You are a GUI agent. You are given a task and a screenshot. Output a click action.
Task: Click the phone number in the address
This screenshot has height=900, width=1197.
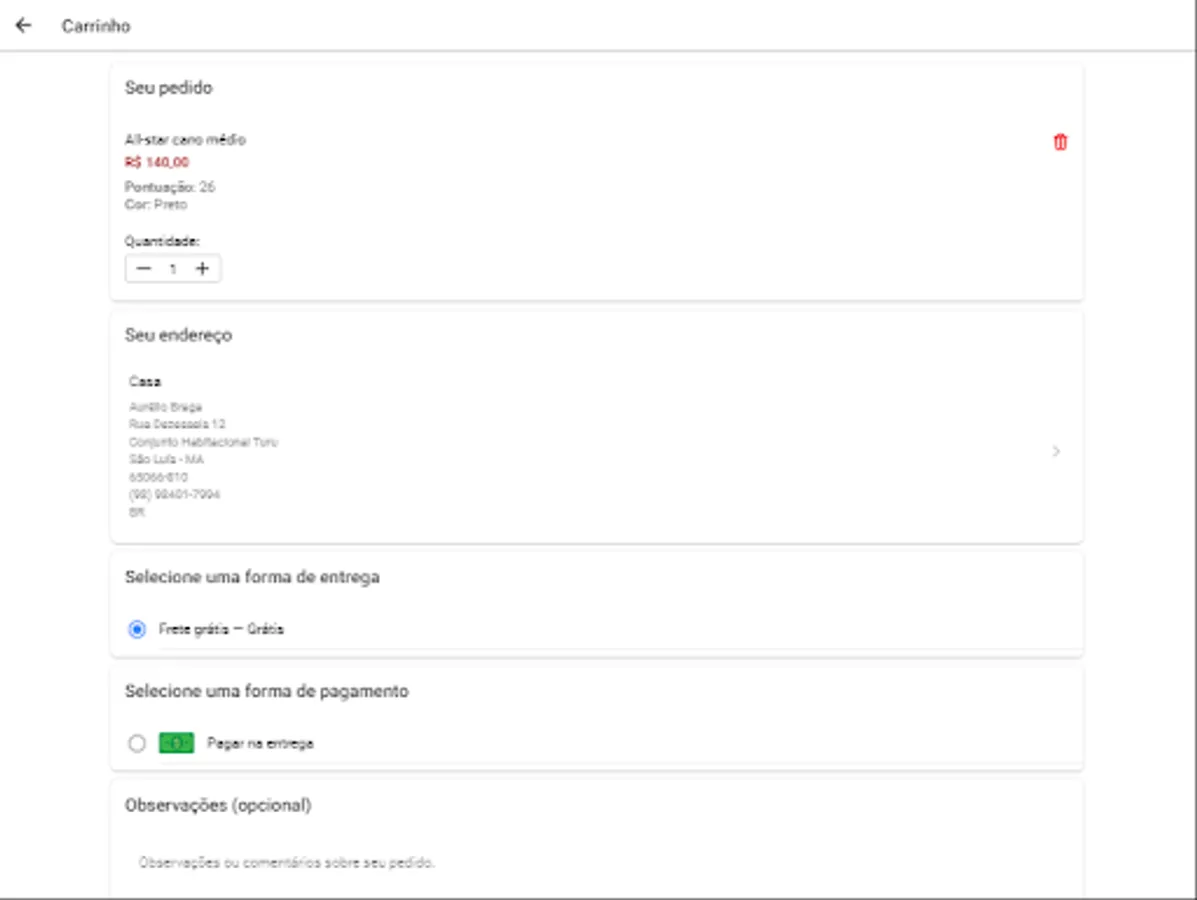pyautogui.click(x=174, y=495)
